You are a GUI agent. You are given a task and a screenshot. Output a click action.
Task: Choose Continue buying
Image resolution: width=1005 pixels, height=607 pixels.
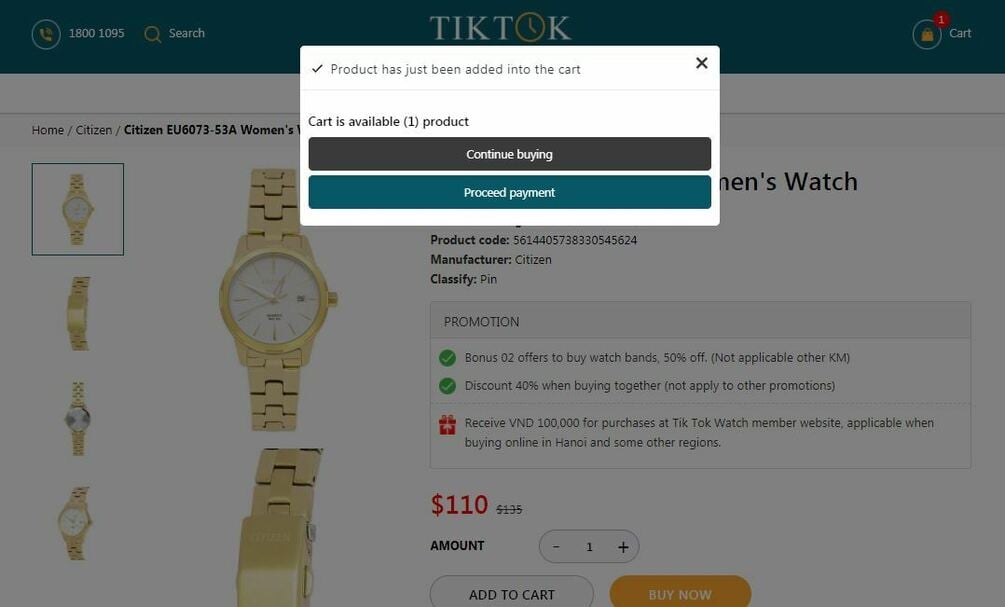point(510,154)
